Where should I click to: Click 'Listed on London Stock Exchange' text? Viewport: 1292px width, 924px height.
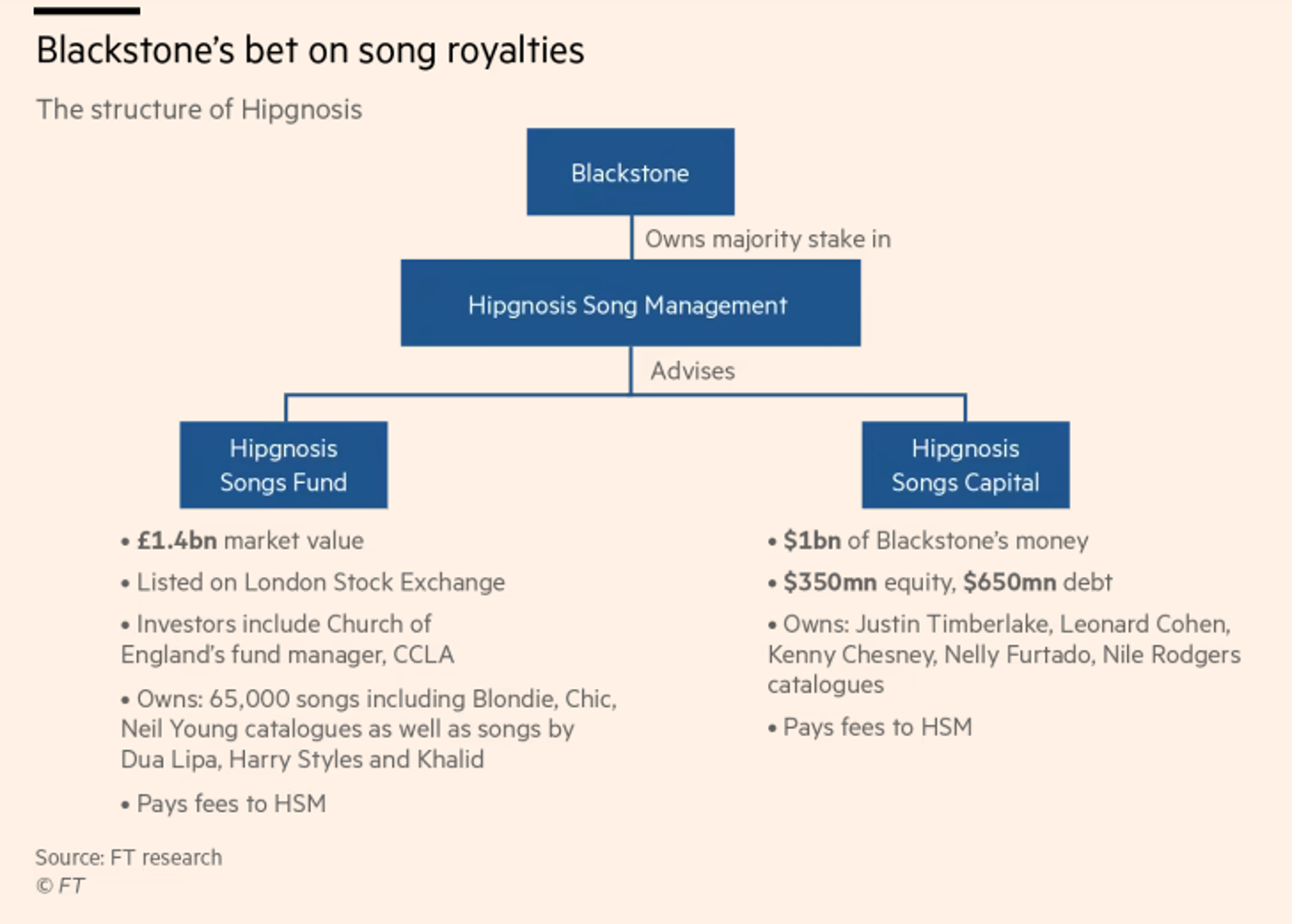point(313,583)
